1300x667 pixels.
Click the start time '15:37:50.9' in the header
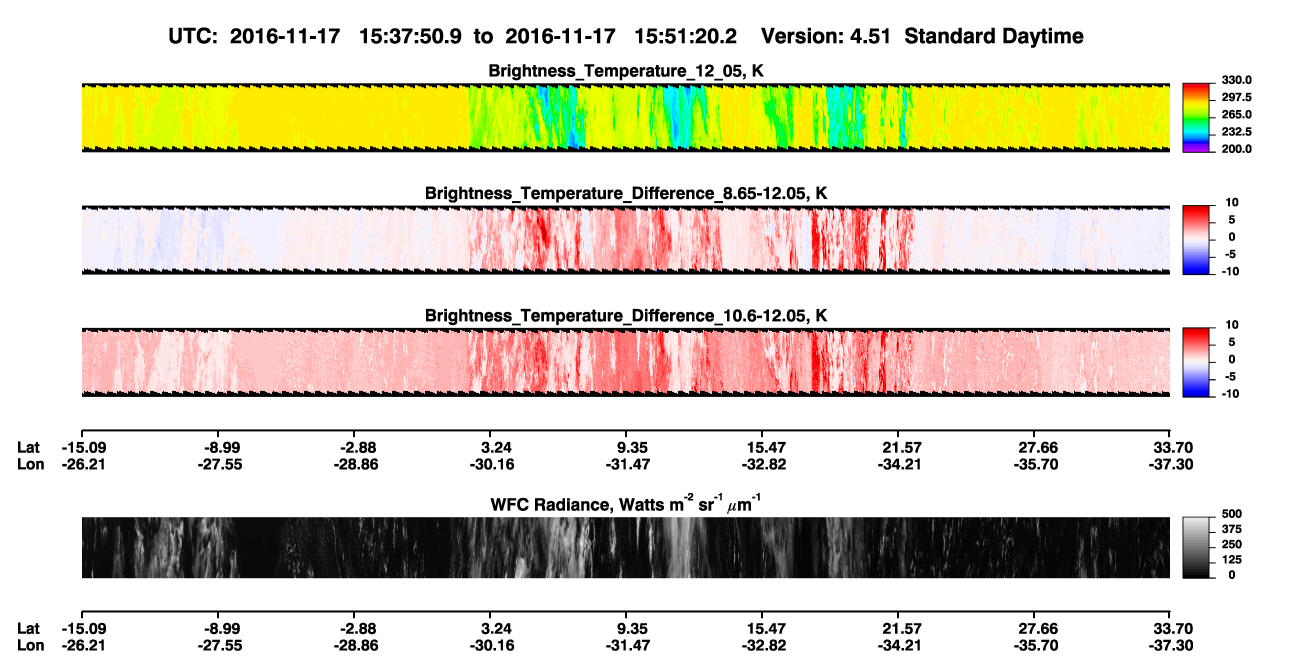click(x=411, y=36)
